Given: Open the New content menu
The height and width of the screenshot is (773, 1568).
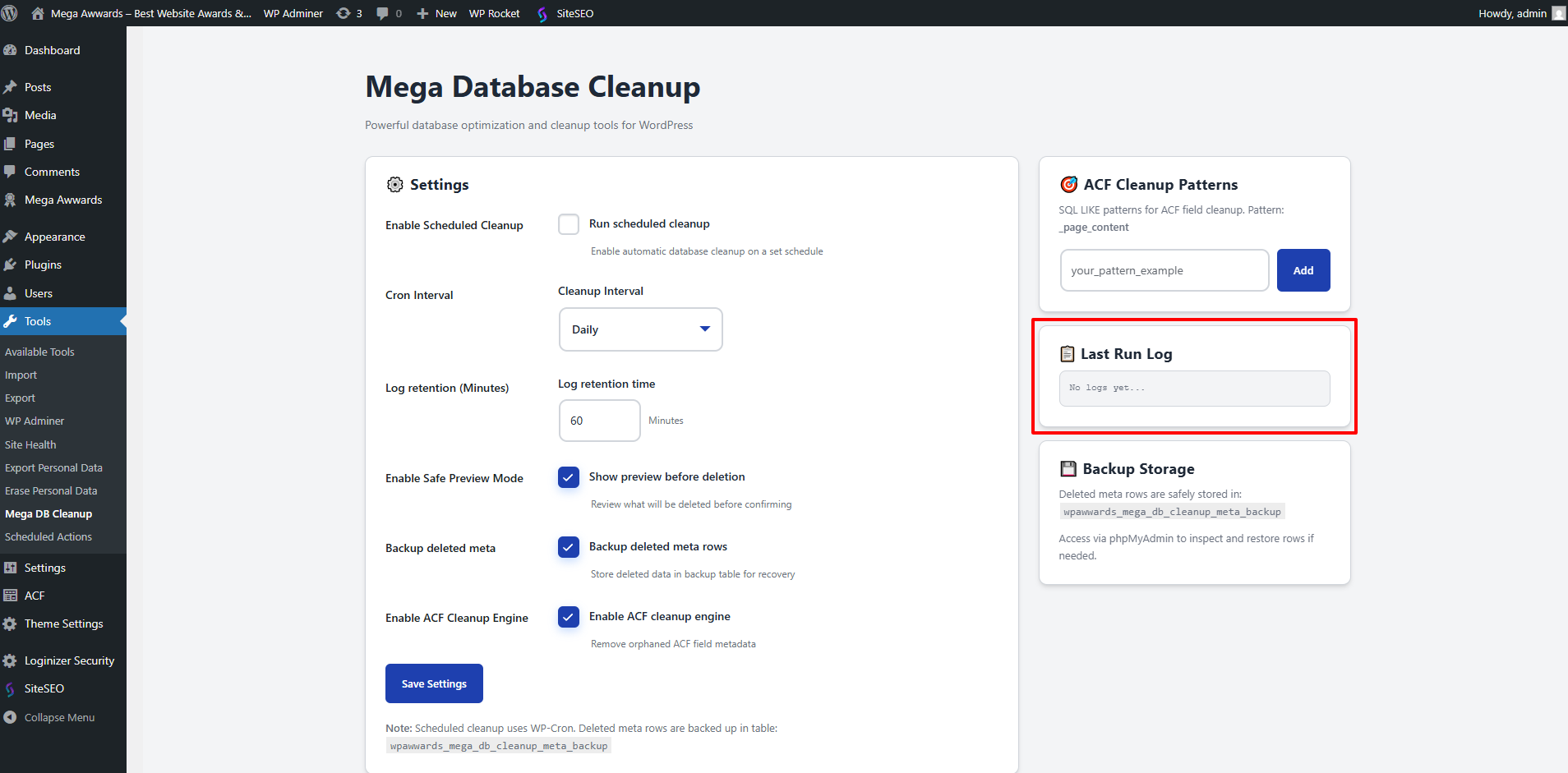Looking at the screenshot, I should click(436, 13).
